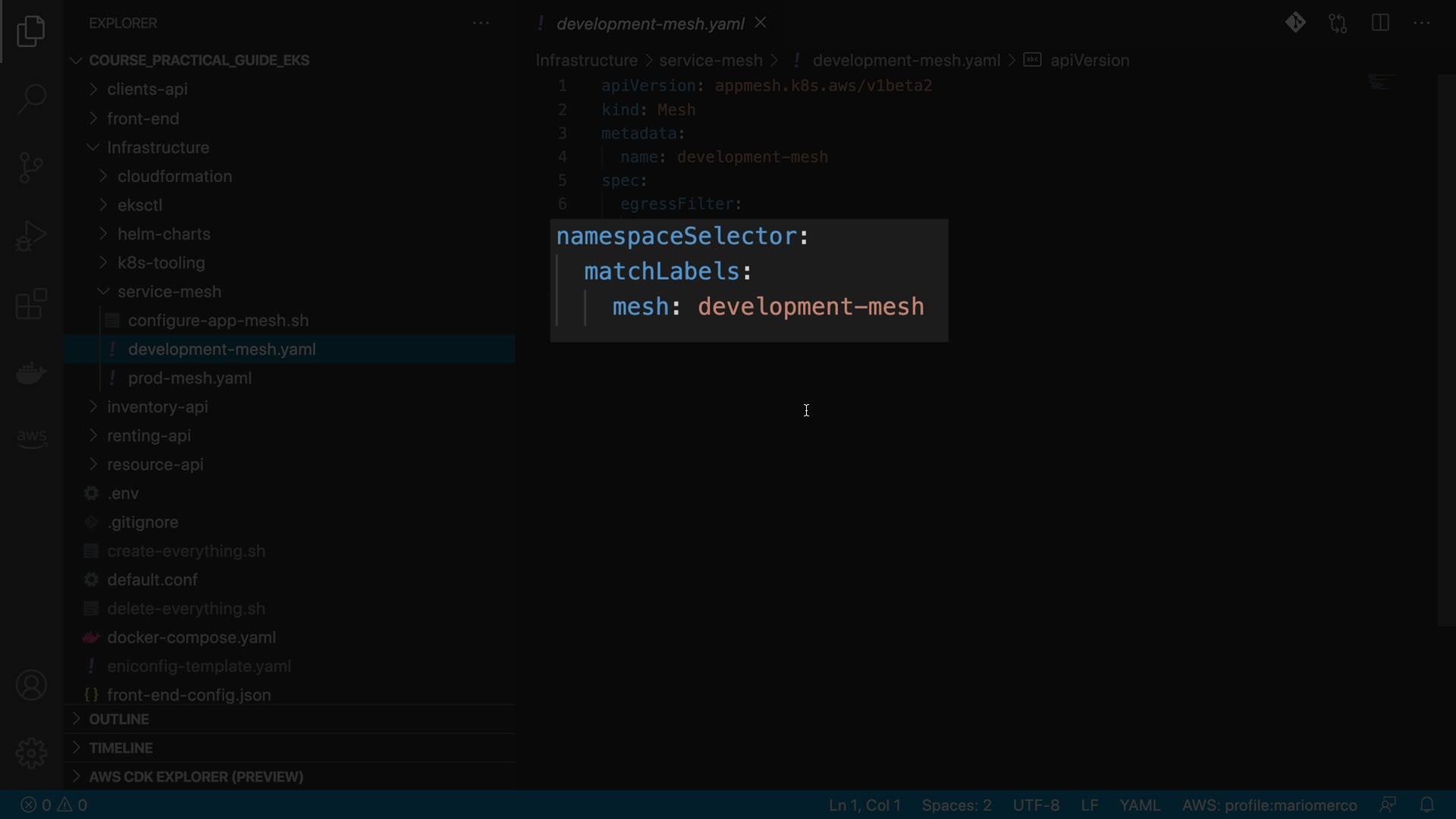Click YAML language mode in status bar
The image size is (1456, 819).
pyautogui.click(x=1140, y=805)
